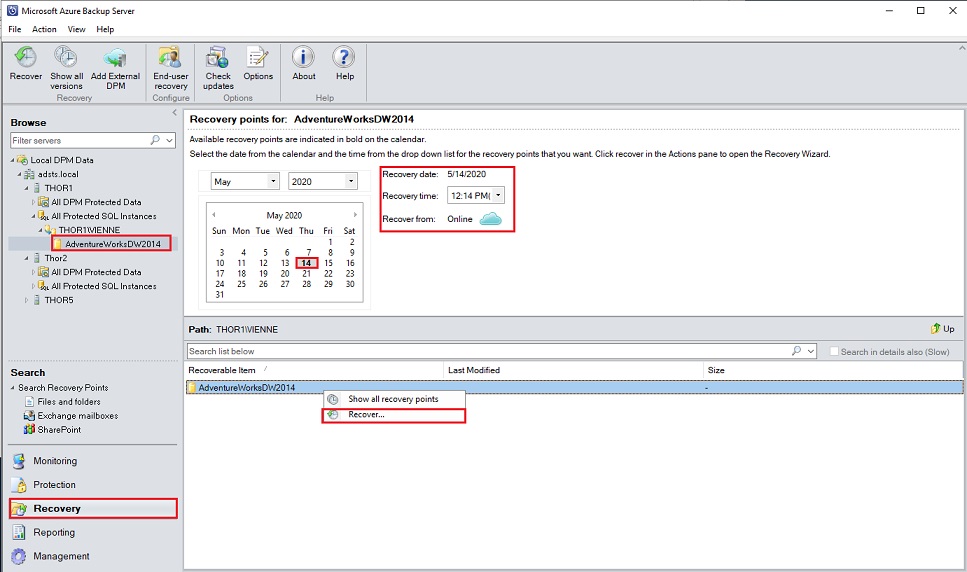Click Add External DPM icon
967x572 pixels.
click(115, 57)
